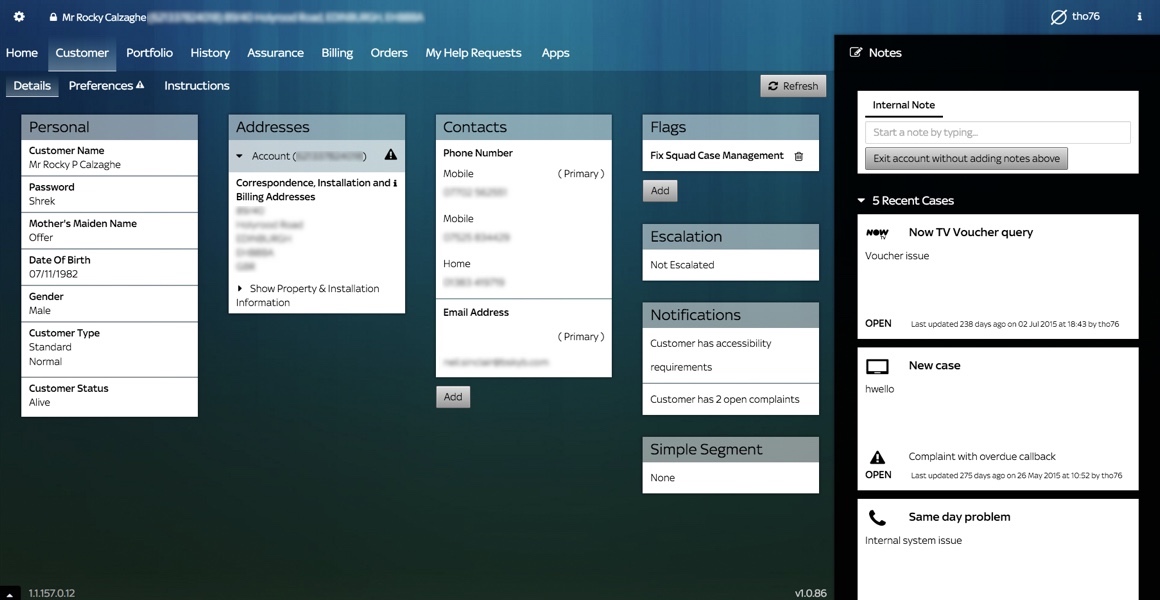The height and width of the screenshot is (600, 1160).
Task: Click the internal note text field
Action: 997,132
